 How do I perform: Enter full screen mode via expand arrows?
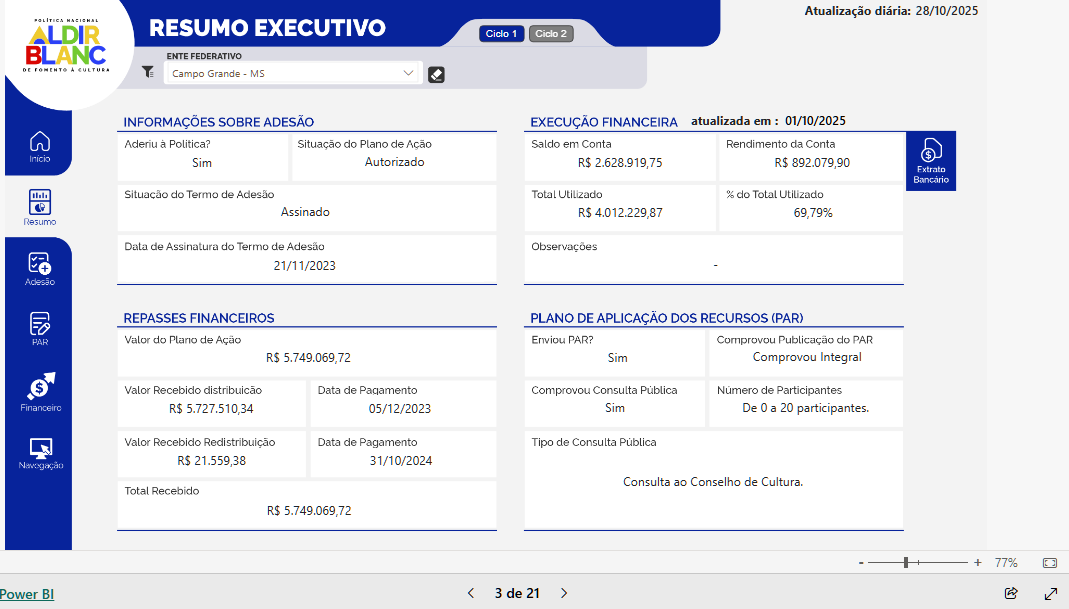[1051, 593]
